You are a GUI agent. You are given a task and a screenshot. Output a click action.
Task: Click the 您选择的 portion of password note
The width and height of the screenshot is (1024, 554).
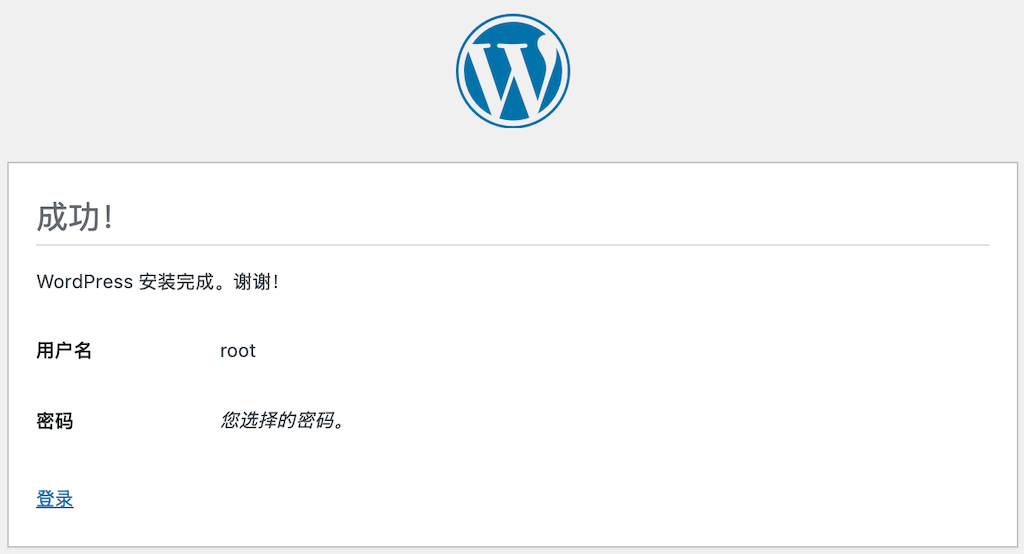point(258,420)
